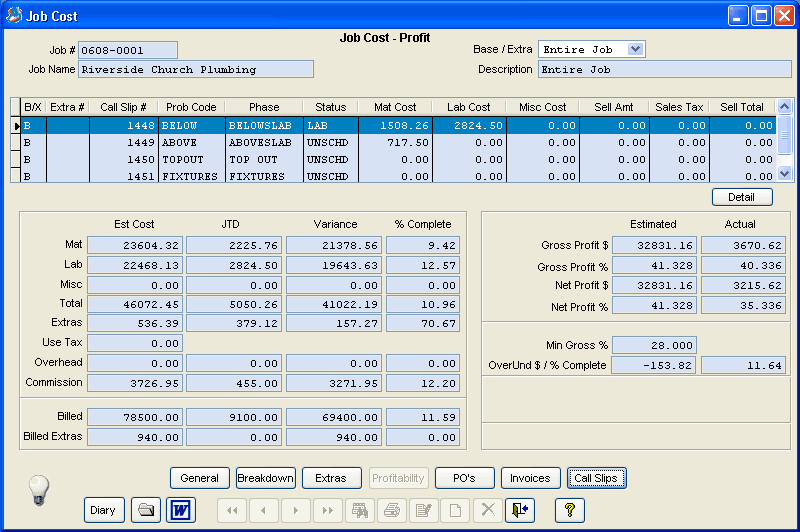Click the delete X toolbar icon
This screenshot has height=532, width=800.
tap(486, 510)
